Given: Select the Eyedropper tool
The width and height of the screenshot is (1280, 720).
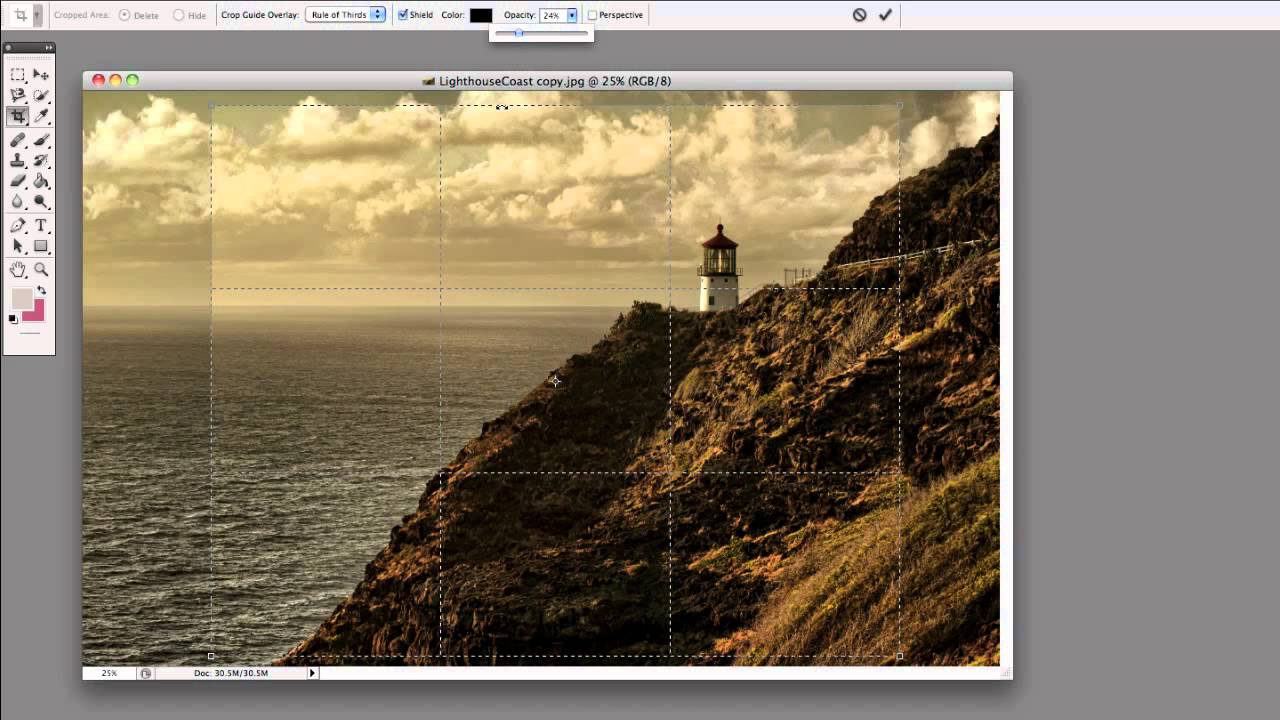Looking at the screenshot, I should (x=41, y=117).
